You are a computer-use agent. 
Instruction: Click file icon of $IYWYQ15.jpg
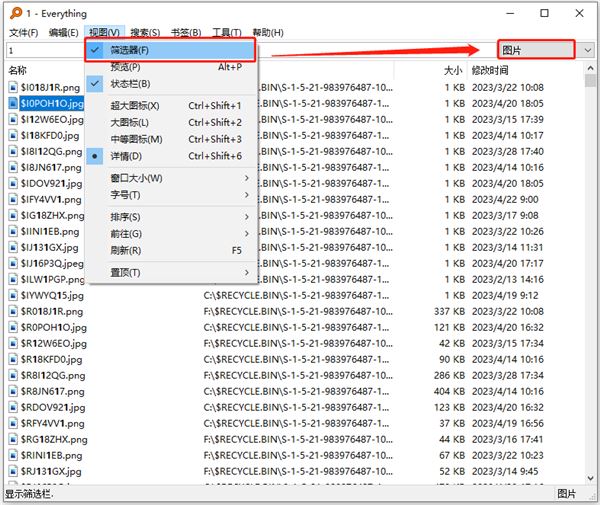pos(13,295)
